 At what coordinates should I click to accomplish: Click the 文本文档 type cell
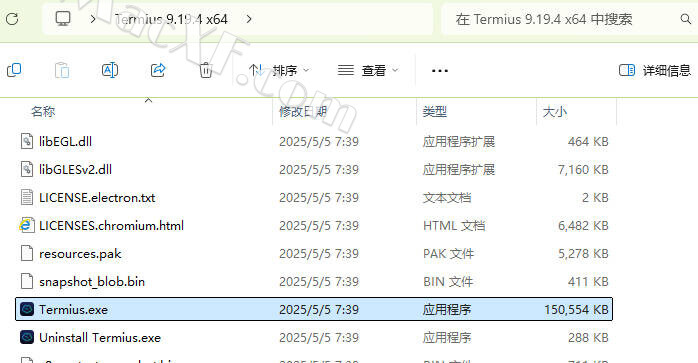click(447, 198)
